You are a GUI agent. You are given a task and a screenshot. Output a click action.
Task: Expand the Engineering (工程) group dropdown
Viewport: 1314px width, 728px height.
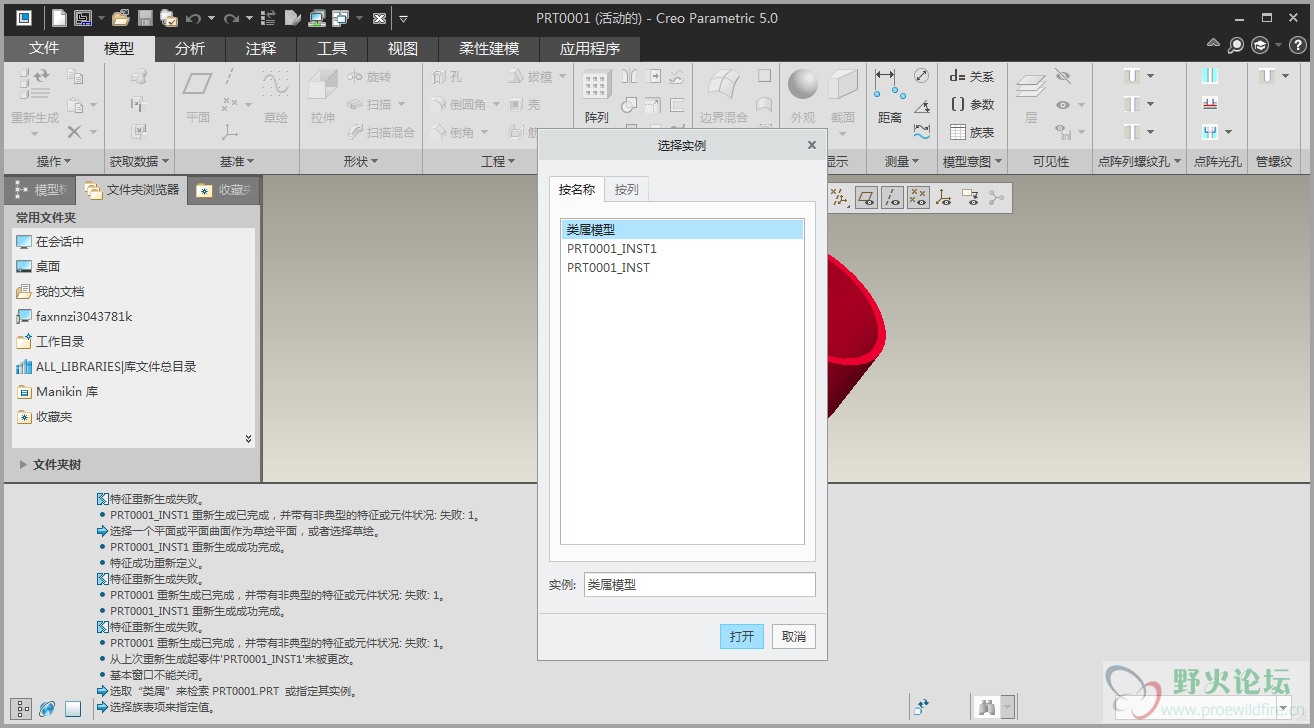click(498, 161)
